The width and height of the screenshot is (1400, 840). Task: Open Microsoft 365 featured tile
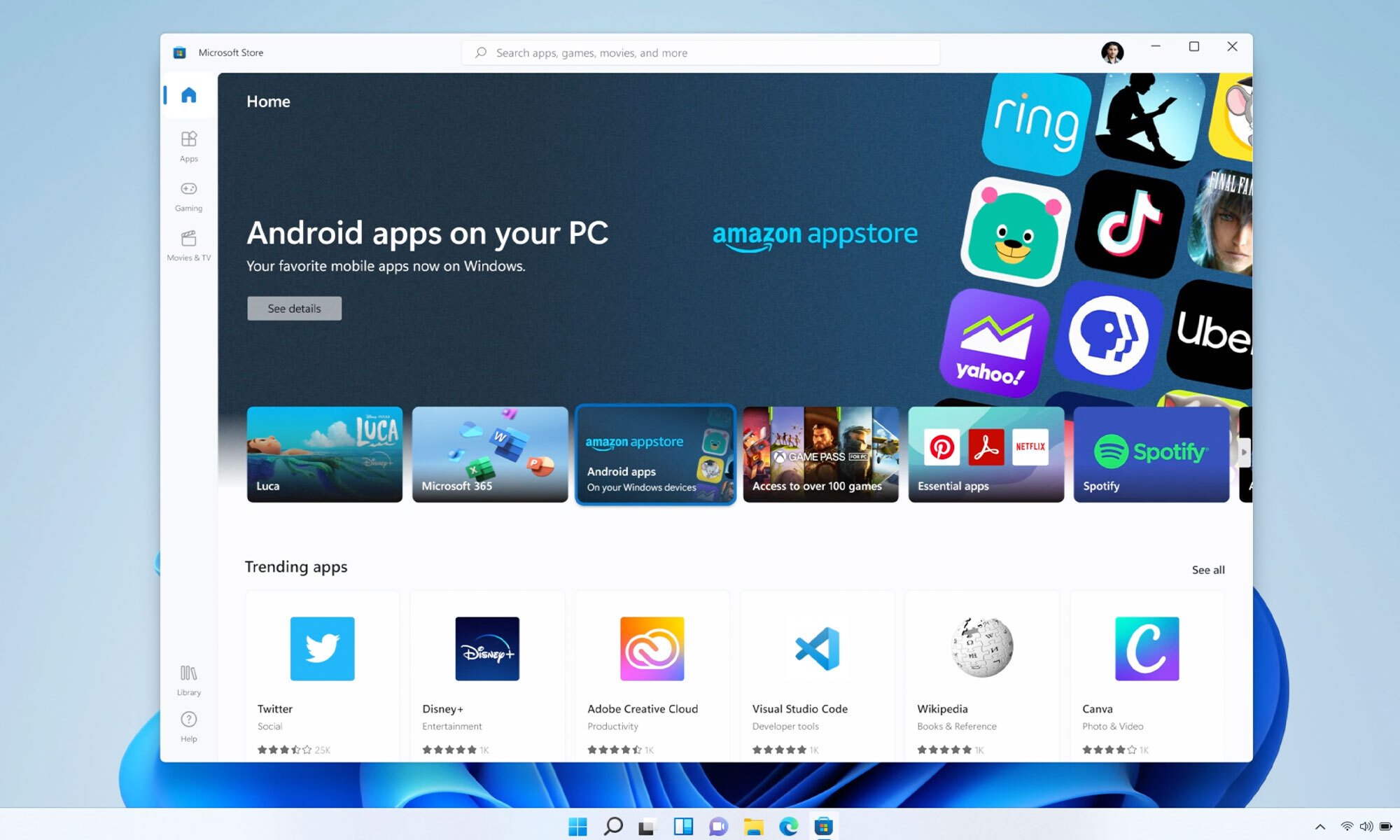coord(489,454)
